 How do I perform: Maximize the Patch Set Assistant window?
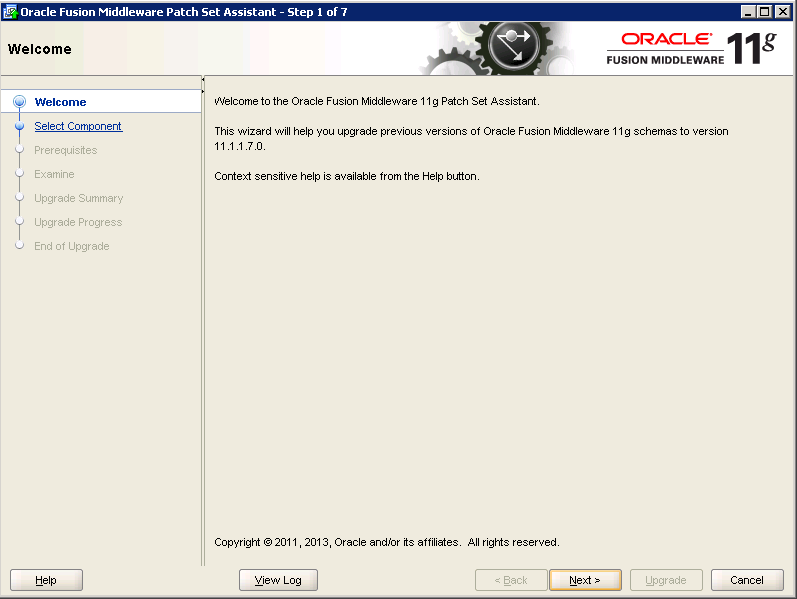pos(764,11)
